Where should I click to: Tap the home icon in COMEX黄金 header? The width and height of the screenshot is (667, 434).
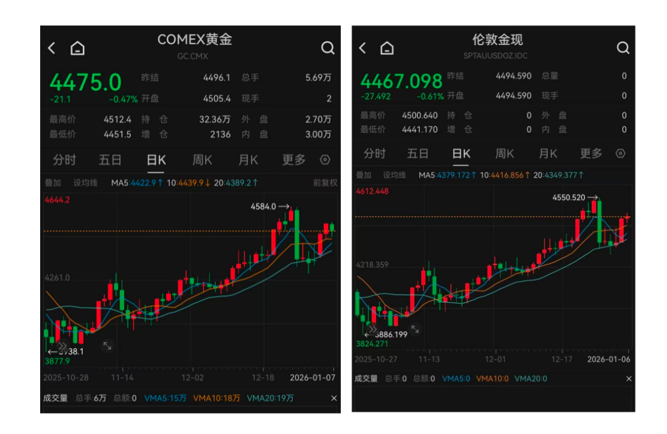coord(77,48)
